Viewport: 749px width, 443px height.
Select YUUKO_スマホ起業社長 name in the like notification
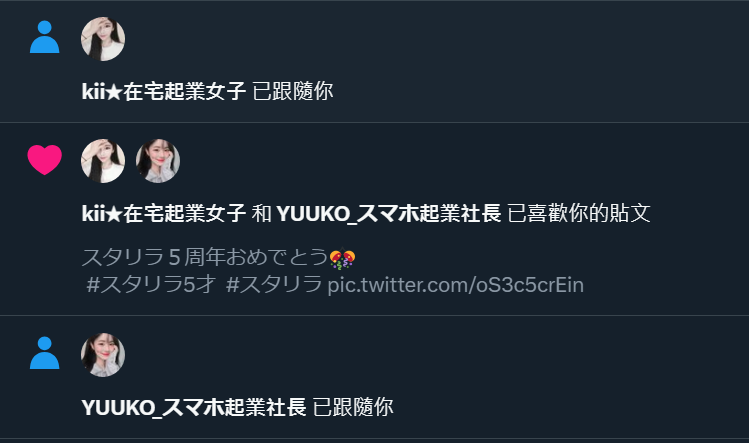(x=389, y=213)
